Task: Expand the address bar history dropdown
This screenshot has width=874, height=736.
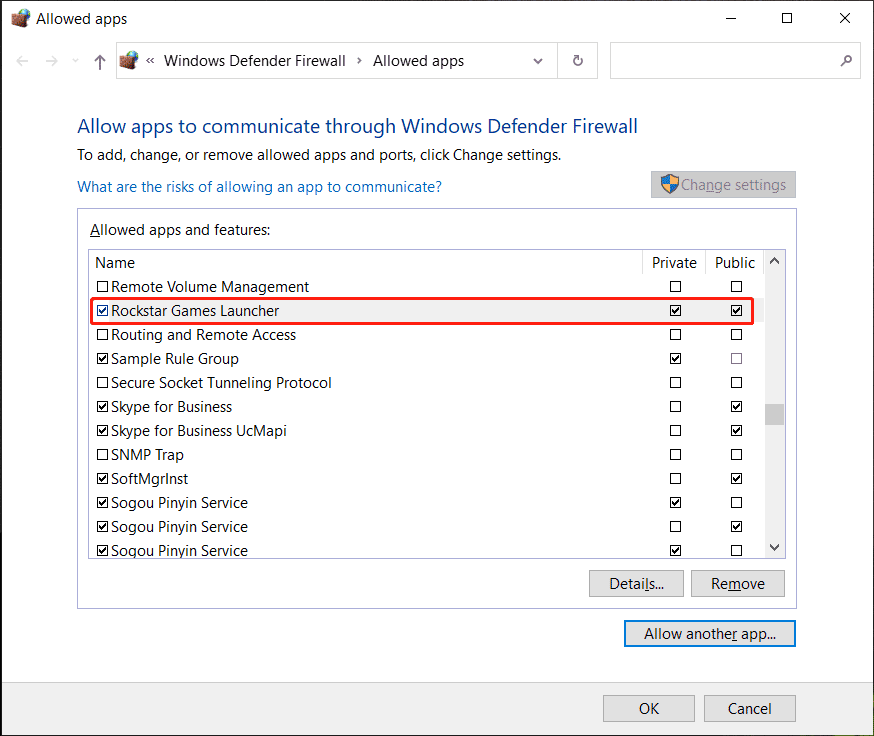Action: click(538, 61)
